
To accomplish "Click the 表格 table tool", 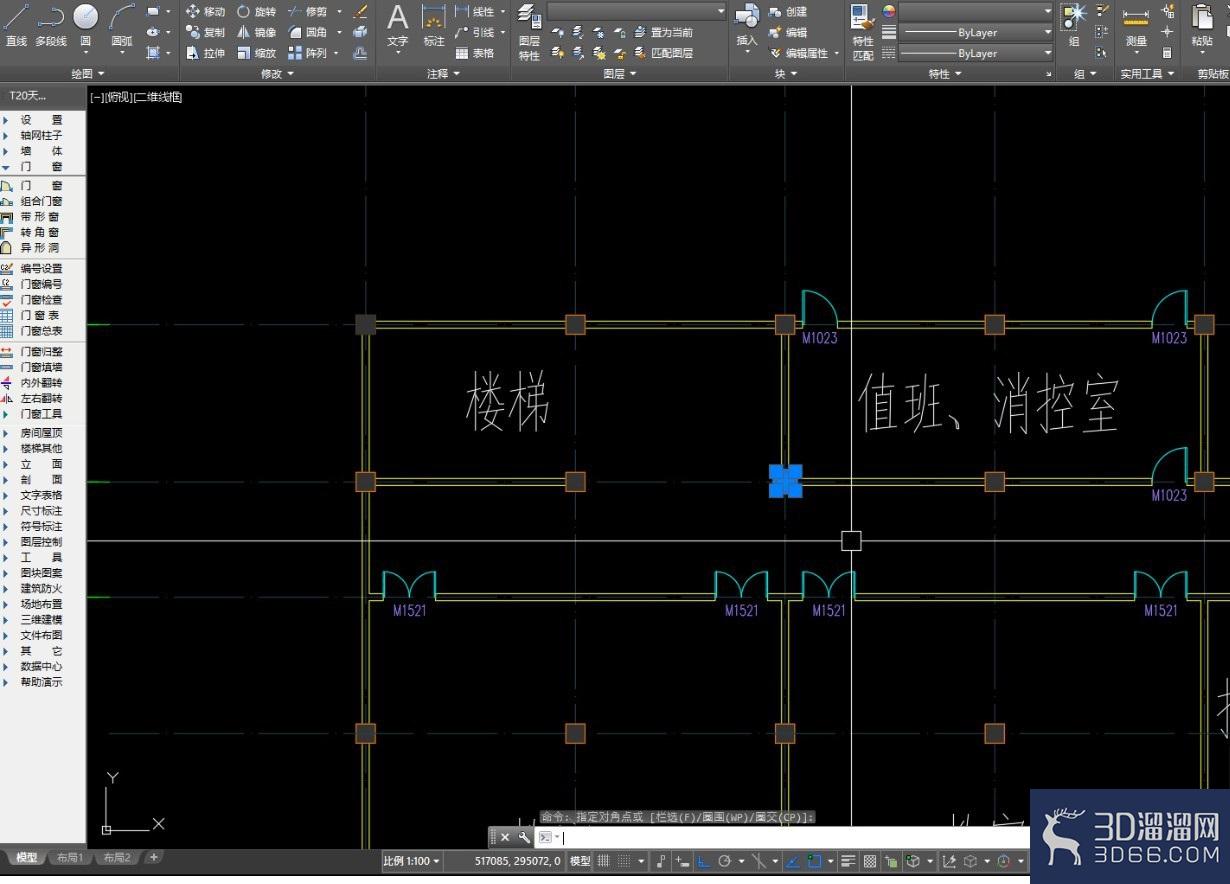I will pyautogui.click(x=475, y=53).
